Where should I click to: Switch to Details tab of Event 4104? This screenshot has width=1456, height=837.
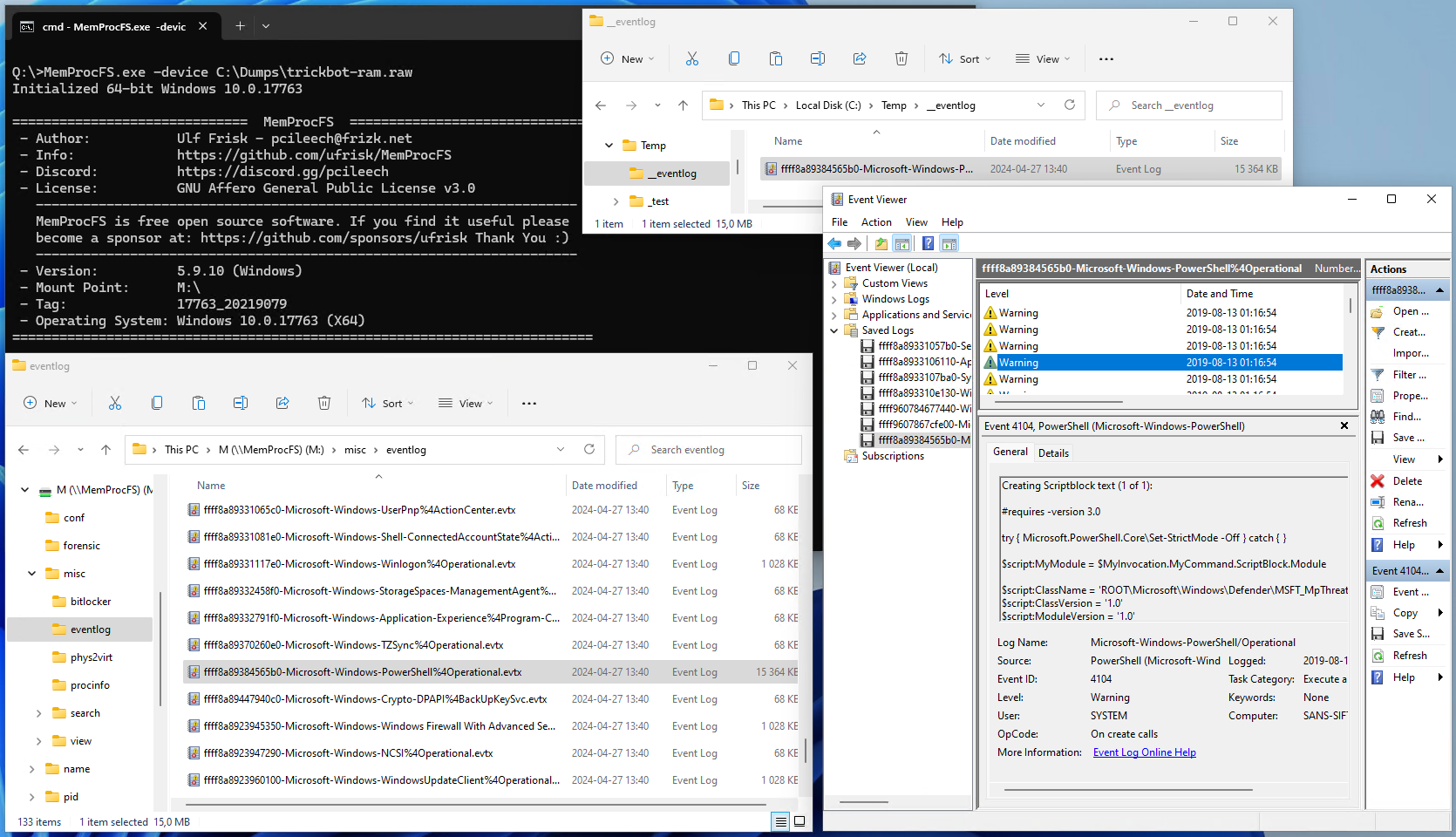(x=1053, y=453)
